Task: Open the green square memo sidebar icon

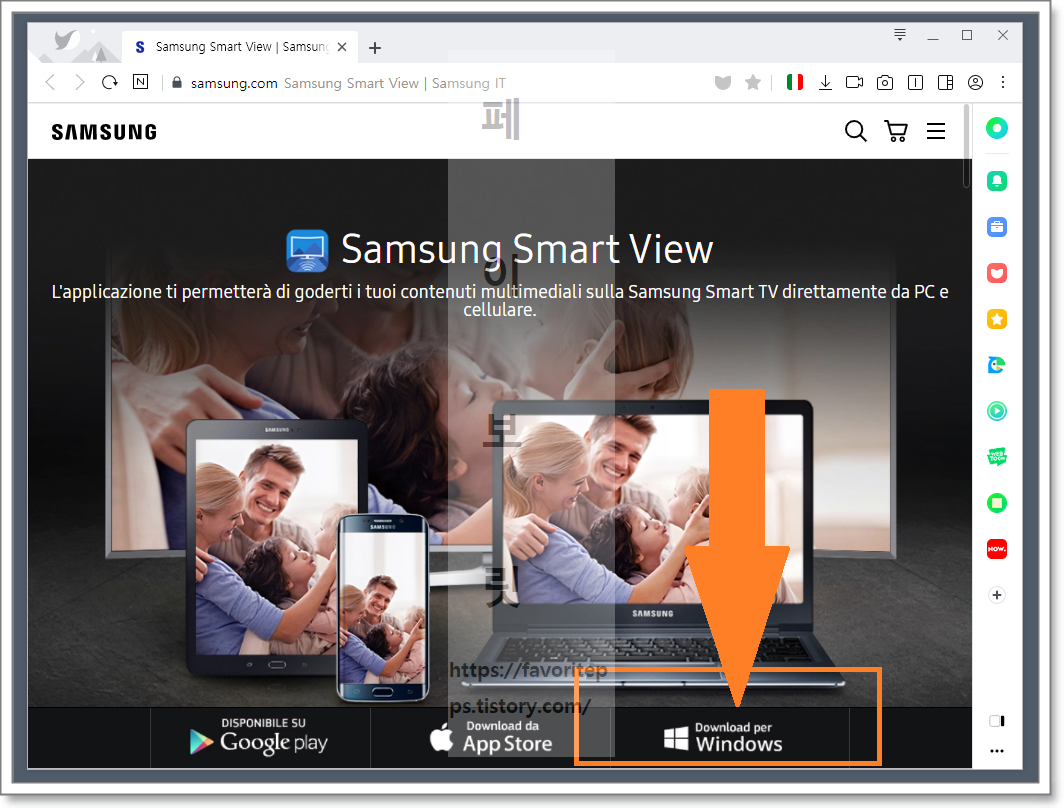Action: tap(996, 503)
